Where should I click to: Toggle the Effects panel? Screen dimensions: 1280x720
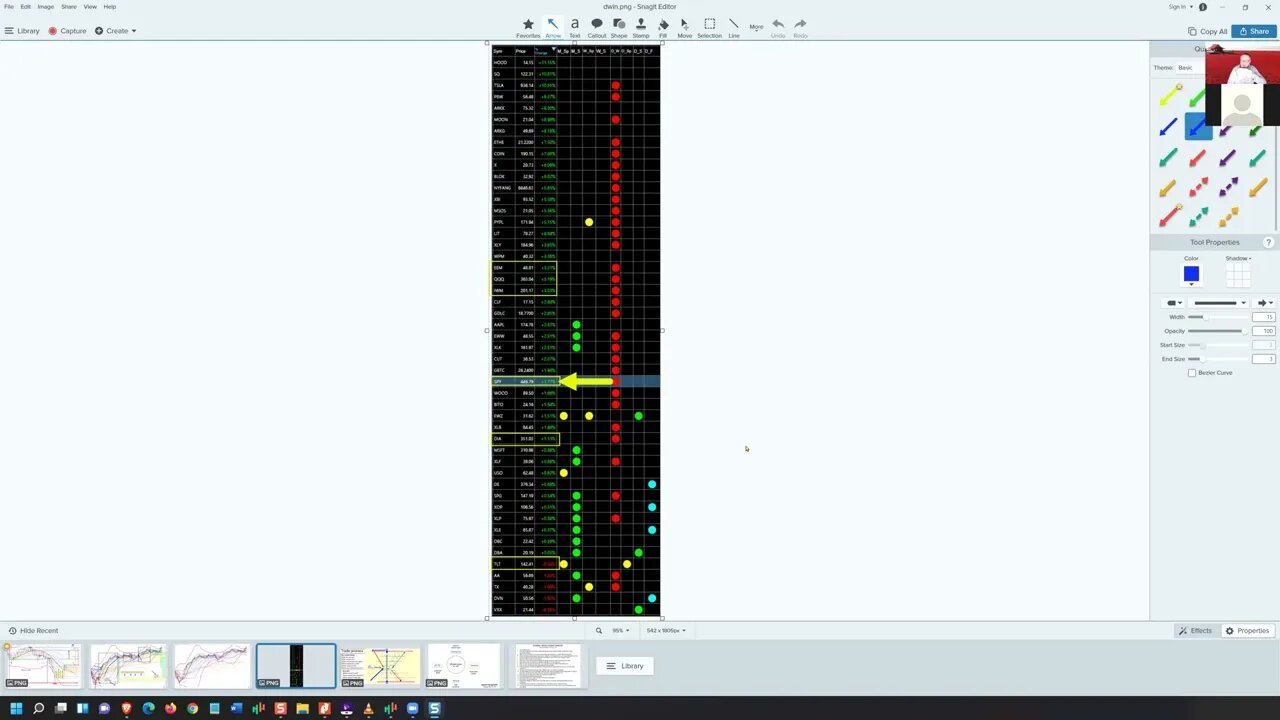(x=1195, y=631)
